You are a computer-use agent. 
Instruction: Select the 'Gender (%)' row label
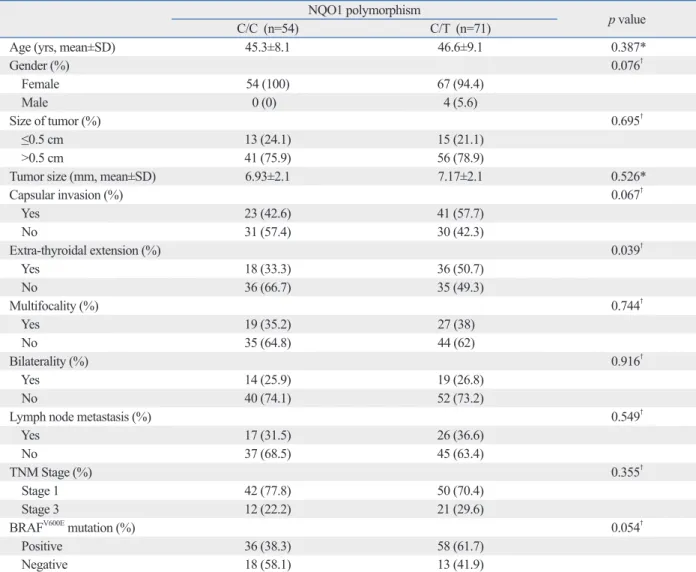coord(39,66)
